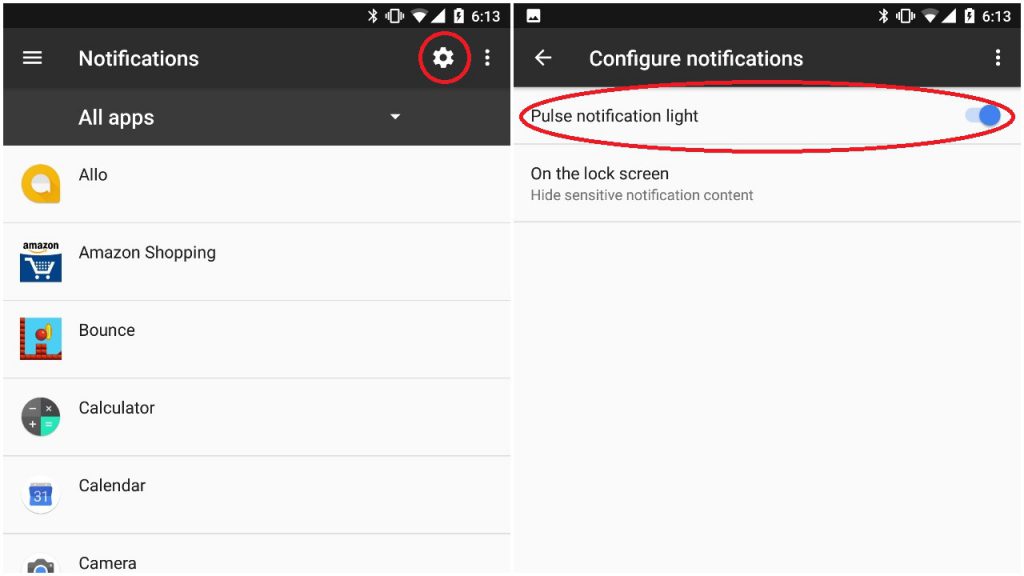This screenshot has height=576, width=1024.
Task: Expand the All apps dropdown arrow
Action: 395,116
